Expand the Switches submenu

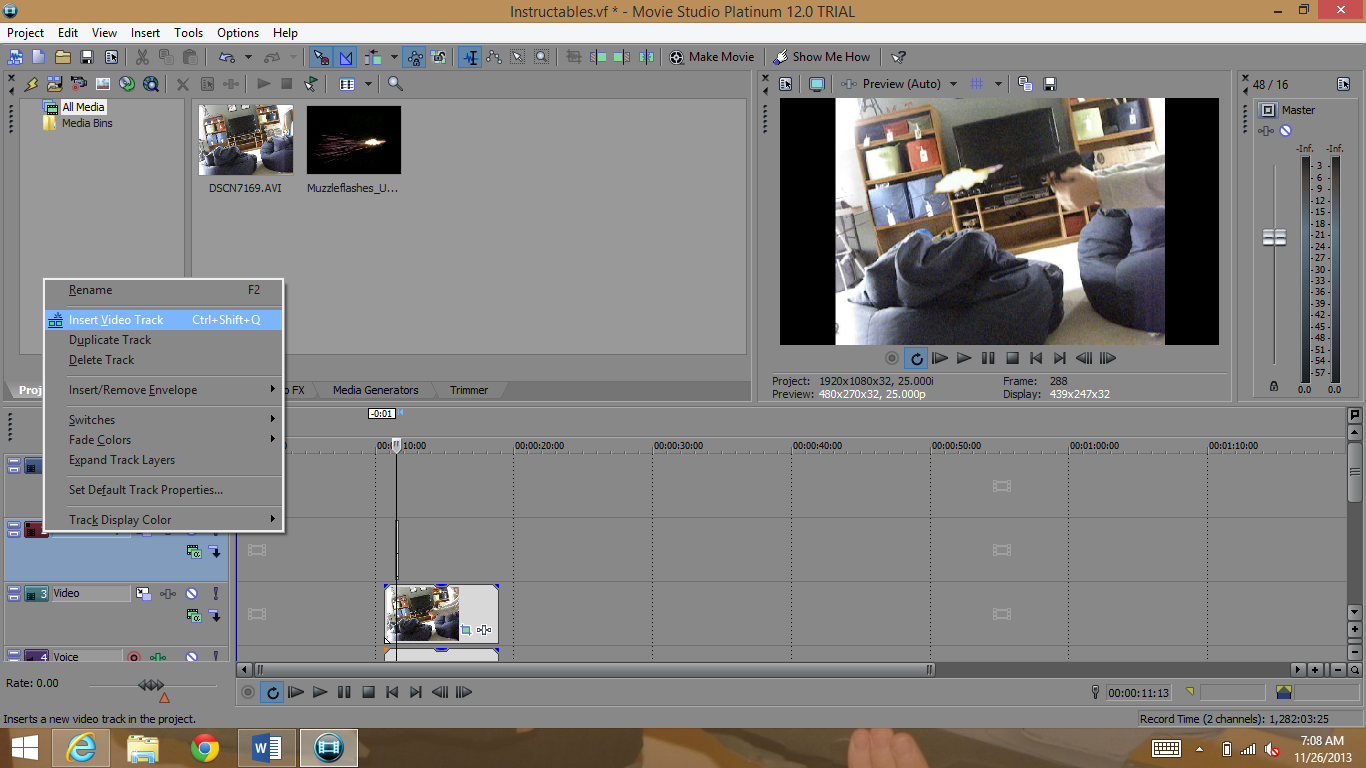click(x=164, y=420)
